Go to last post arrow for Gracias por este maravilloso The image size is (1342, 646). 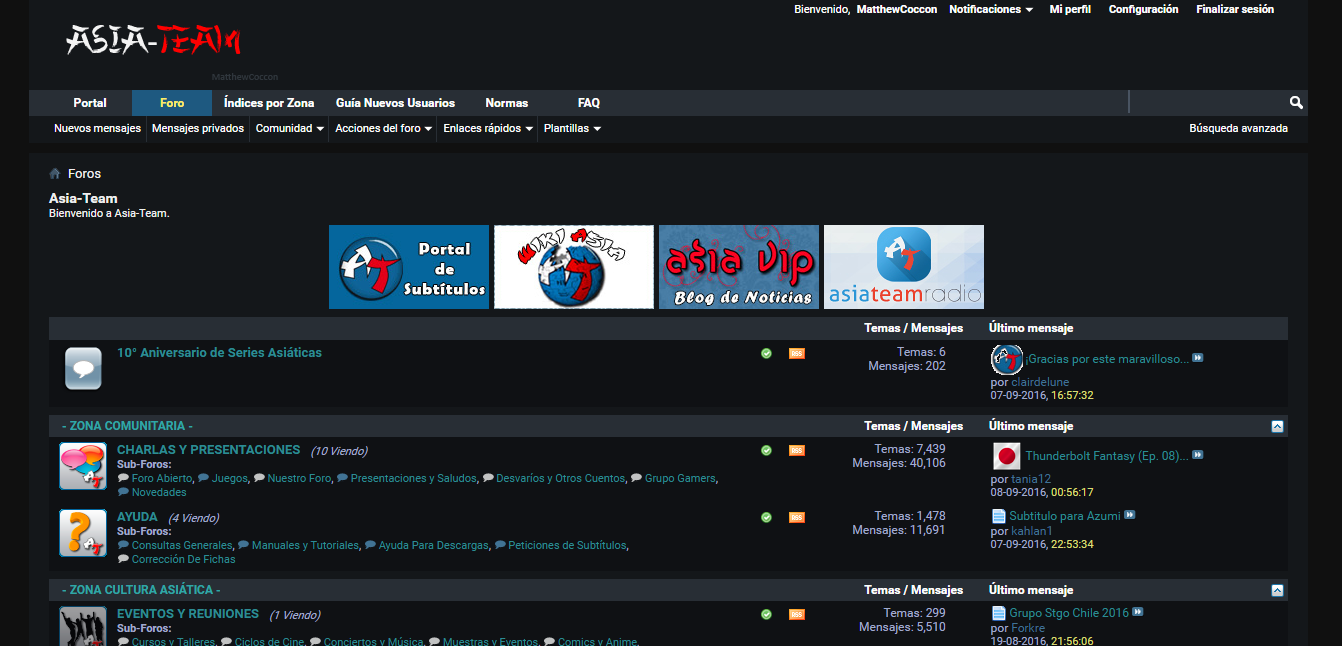(x=1198, y=358)
